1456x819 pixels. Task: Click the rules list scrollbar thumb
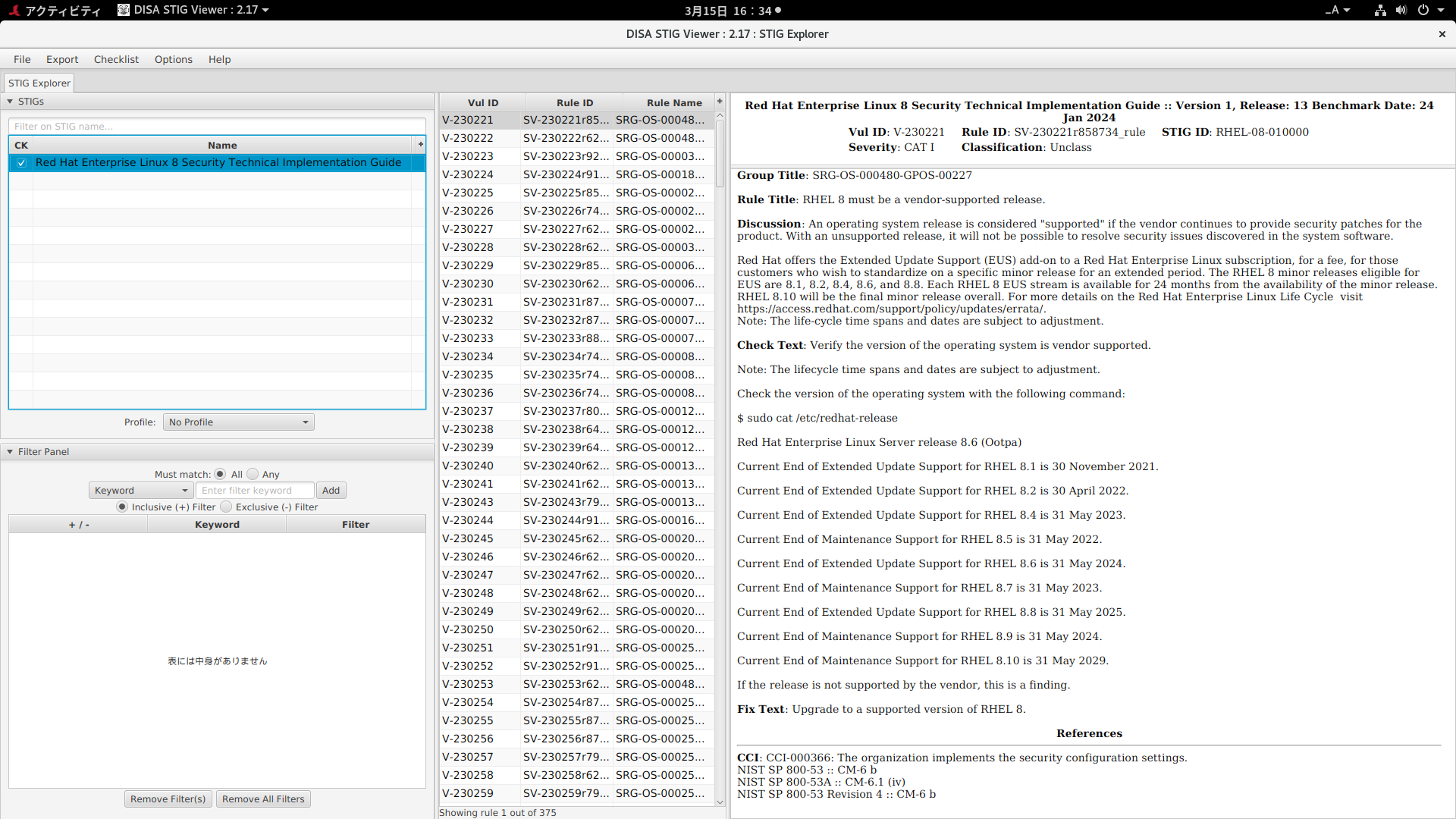(x=720, y=155)
